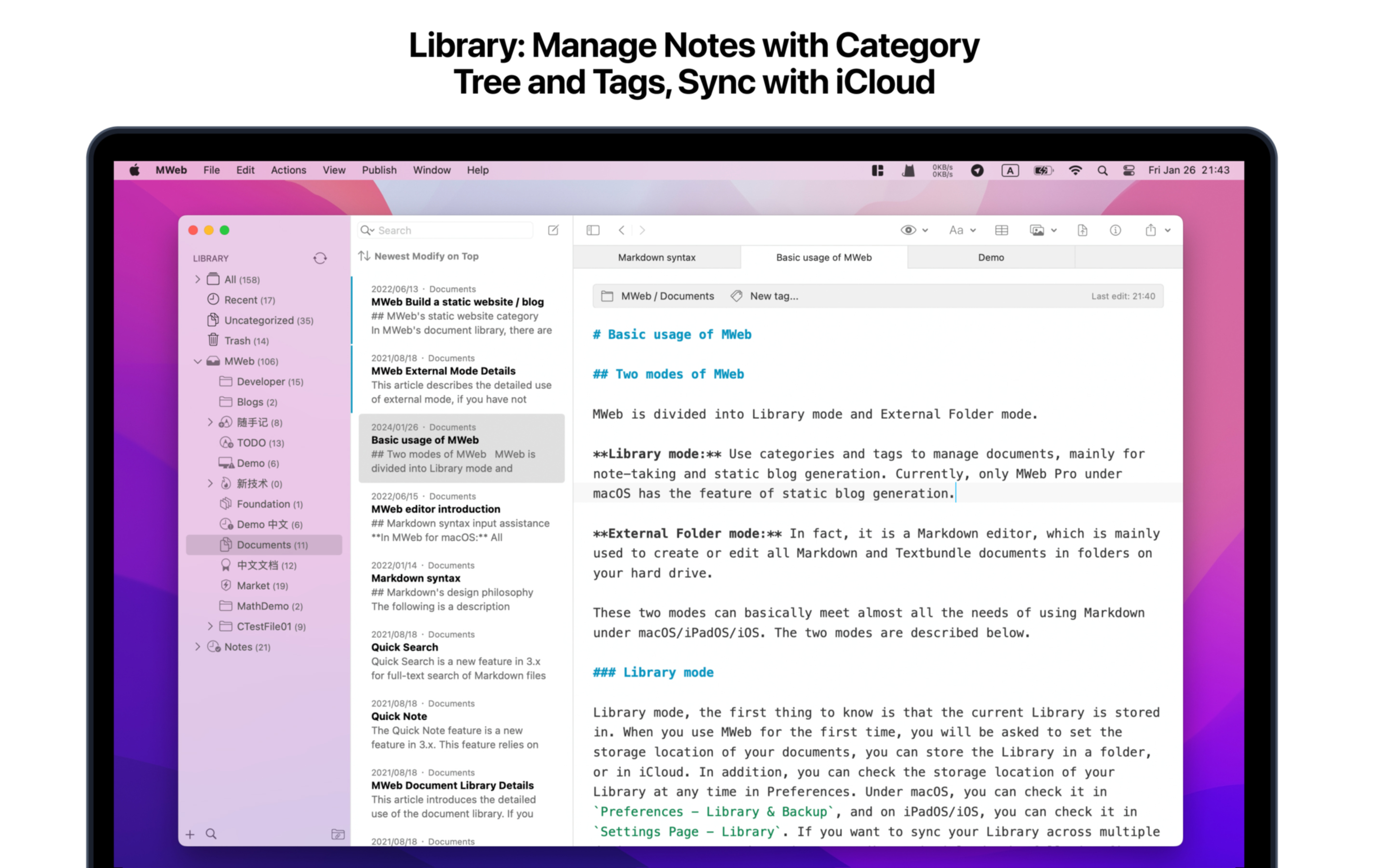This screenshot has height=868, width=1389.
Task: Click the sync icon next to LIBRARY
Action: click(x=320, y=258)
